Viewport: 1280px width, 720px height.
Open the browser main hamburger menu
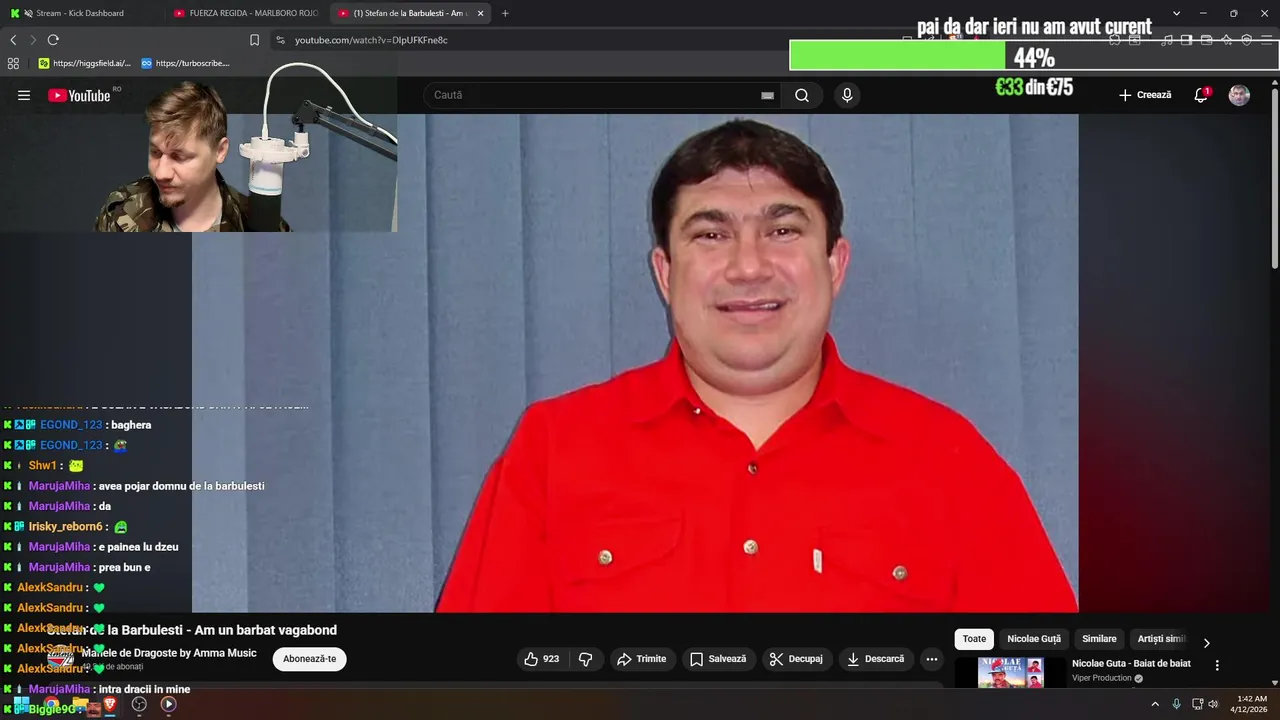point(1267,40)
